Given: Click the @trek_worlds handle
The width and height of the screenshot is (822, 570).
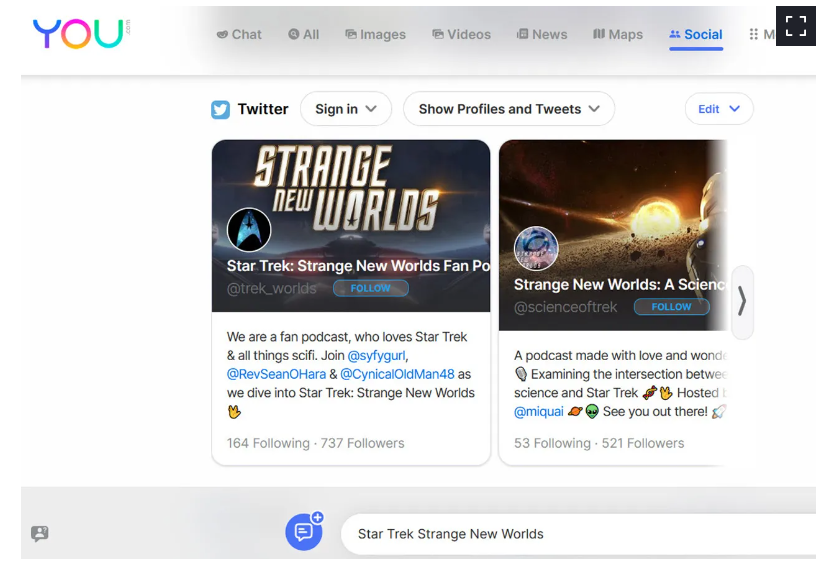Looking at the screenshot, I should [272, 288].
